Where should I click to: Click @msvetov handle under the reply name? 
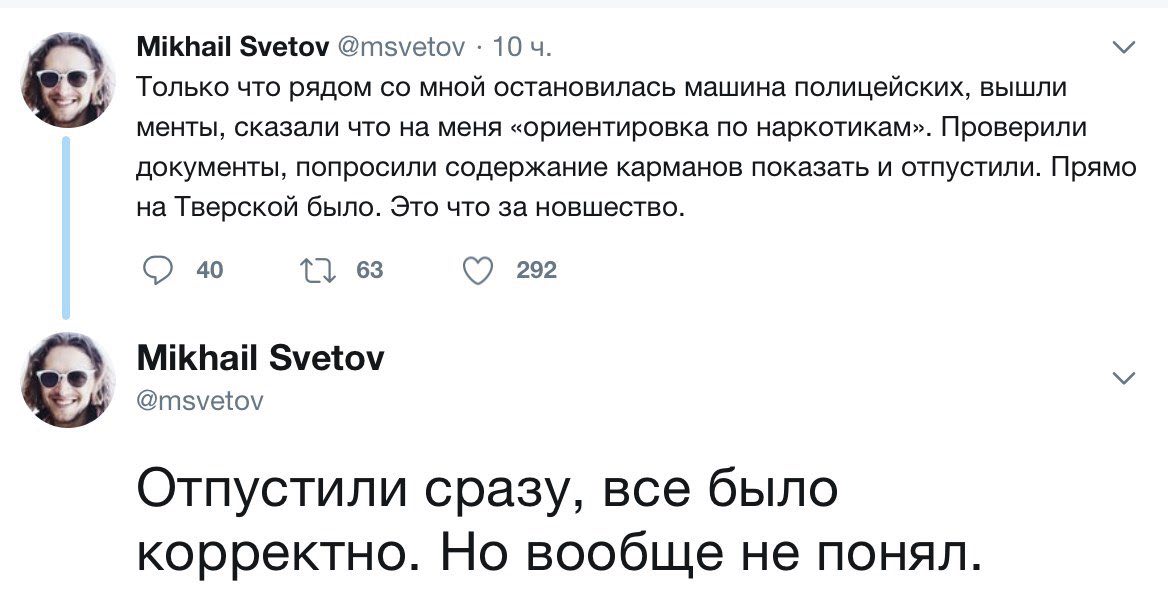pos(200,401)
